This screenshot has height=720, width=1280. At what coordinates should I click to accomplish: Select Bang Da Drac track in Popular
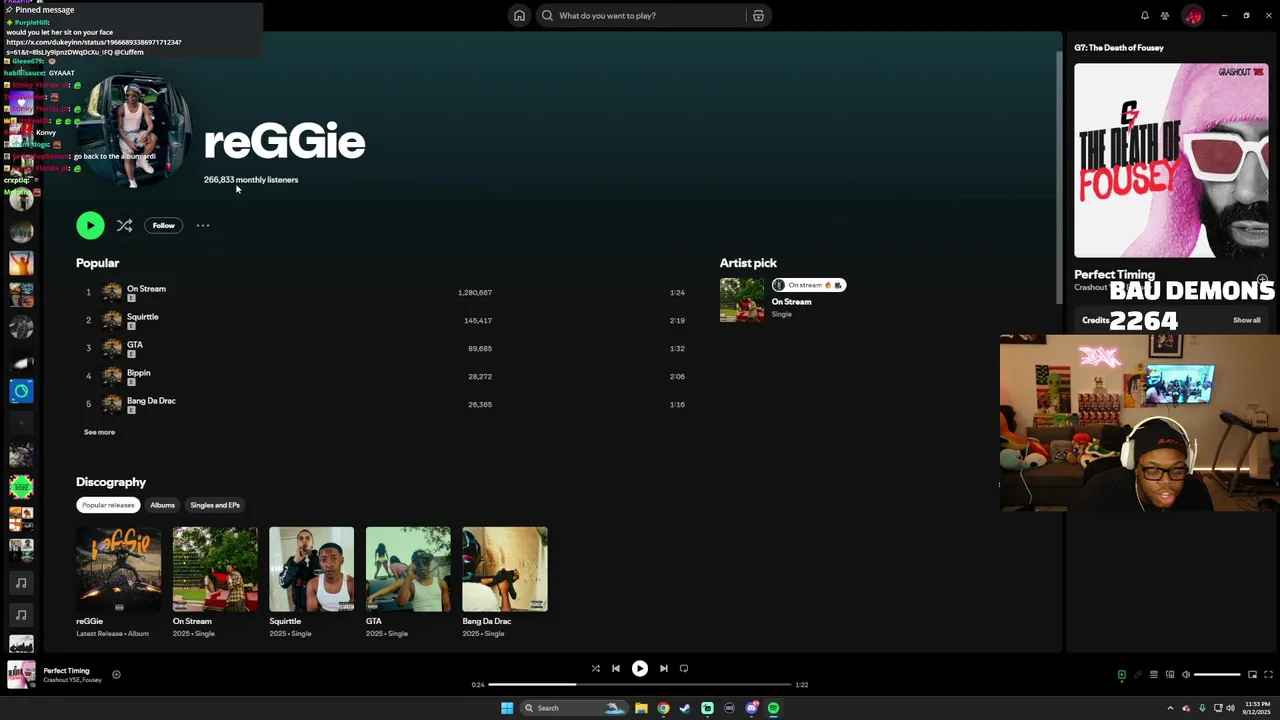[385, 404]
